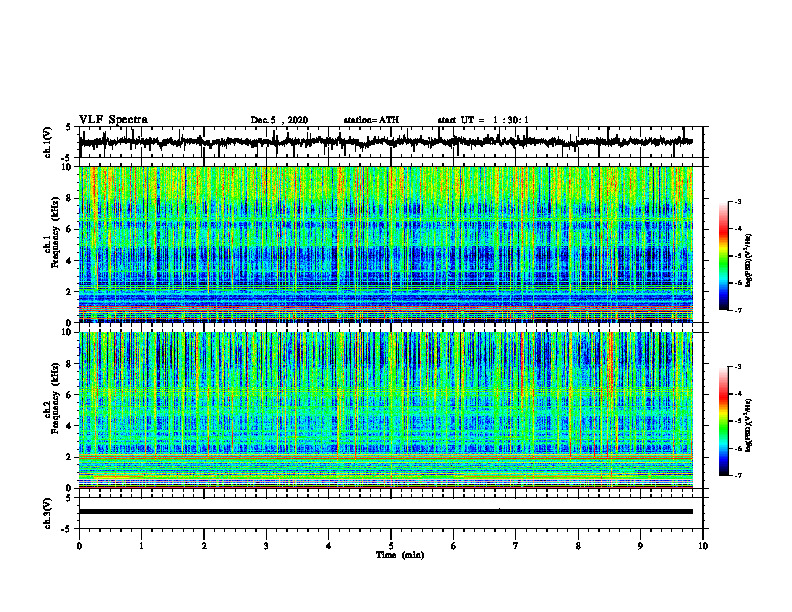Click the "-7" value on ch.1 color bar
The image size is (792, 612).
[x=738, y=310]
